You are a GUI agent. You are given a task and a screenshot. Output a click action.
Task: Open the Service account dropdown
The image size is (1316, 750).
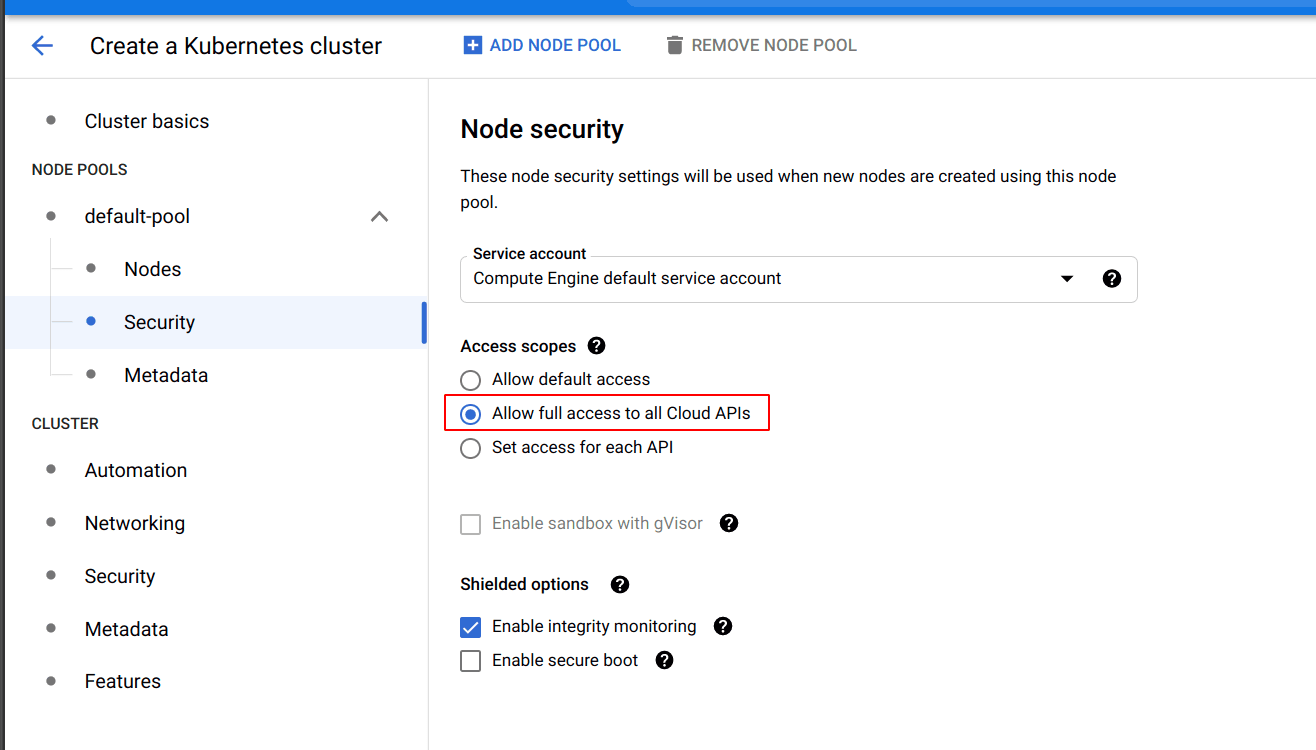pos(1067,279)
